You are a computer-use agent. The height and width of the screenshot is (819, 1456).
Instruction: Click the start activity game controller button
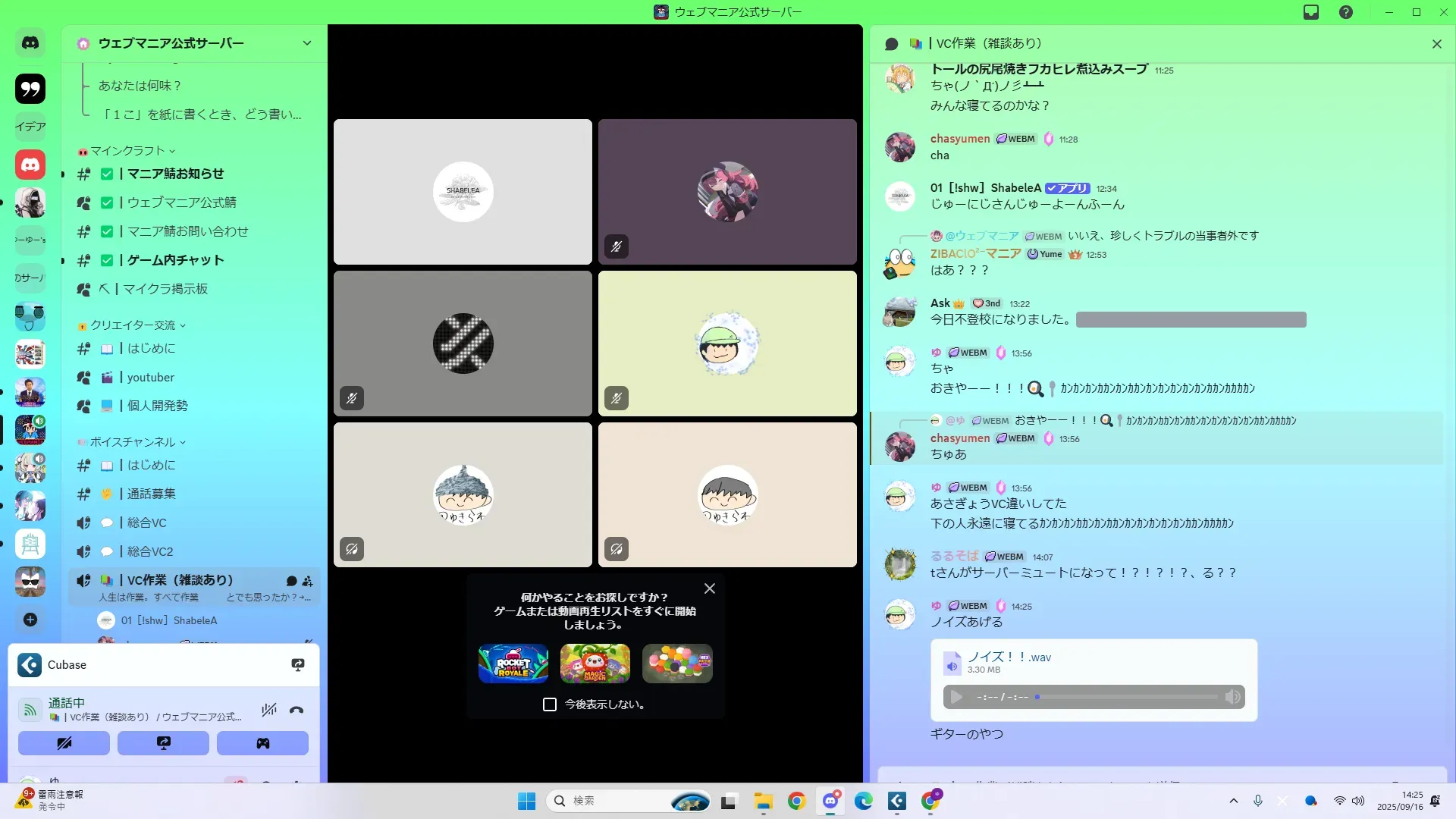click(262, 743)
